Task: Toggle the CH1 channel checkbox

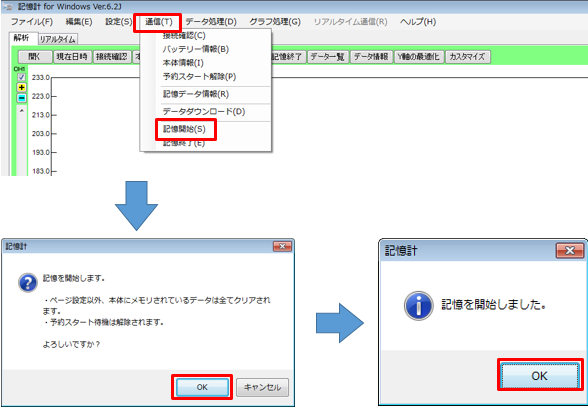Action: 21,77
